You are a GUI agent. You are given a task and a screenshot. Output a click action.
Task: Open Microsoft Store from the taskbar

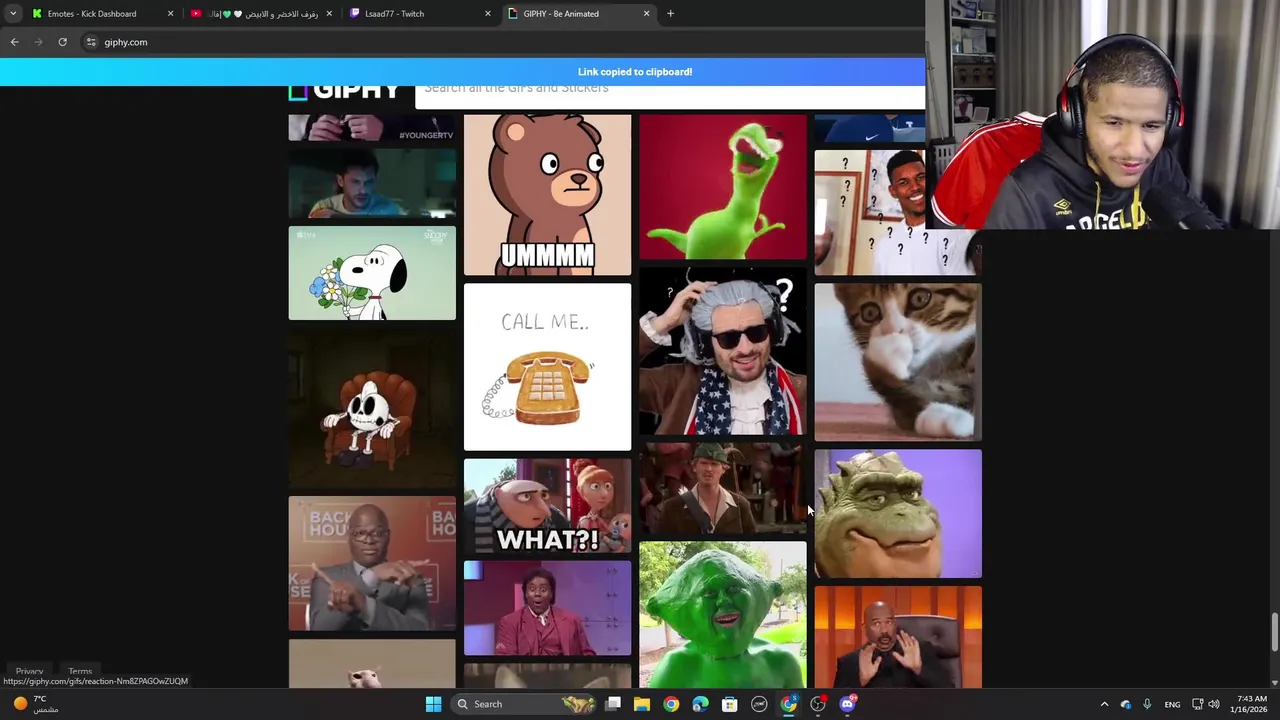(729, 704)
